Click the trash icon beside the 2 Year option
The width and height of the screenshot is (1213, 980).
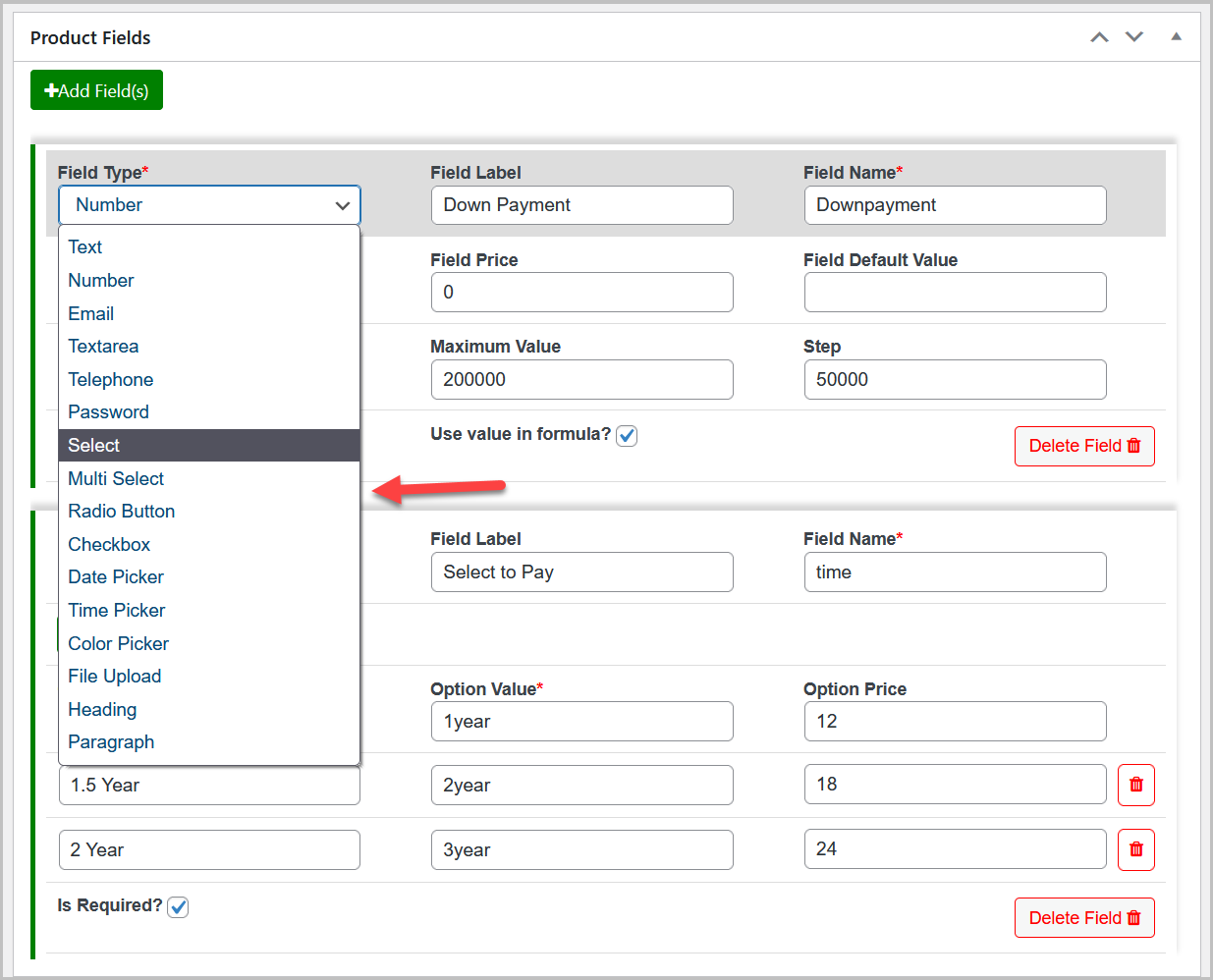(x=1136, y=849)
